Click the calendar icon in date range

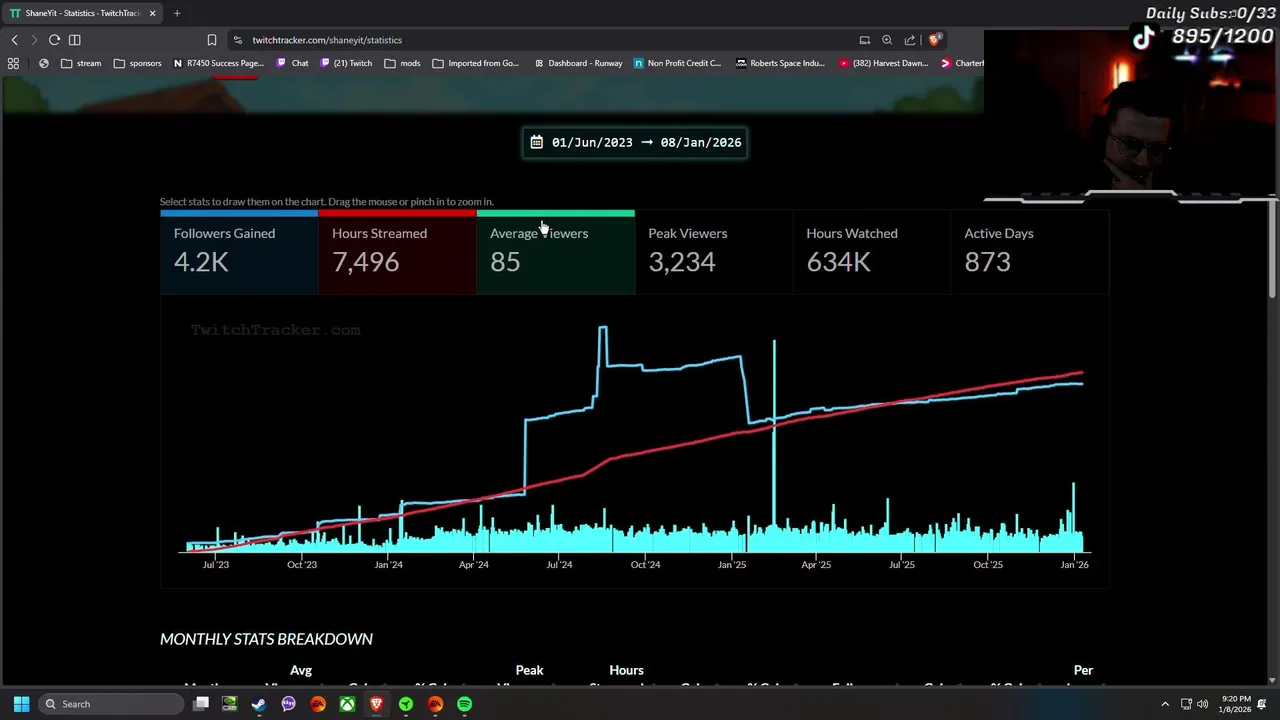coord(536,142)
